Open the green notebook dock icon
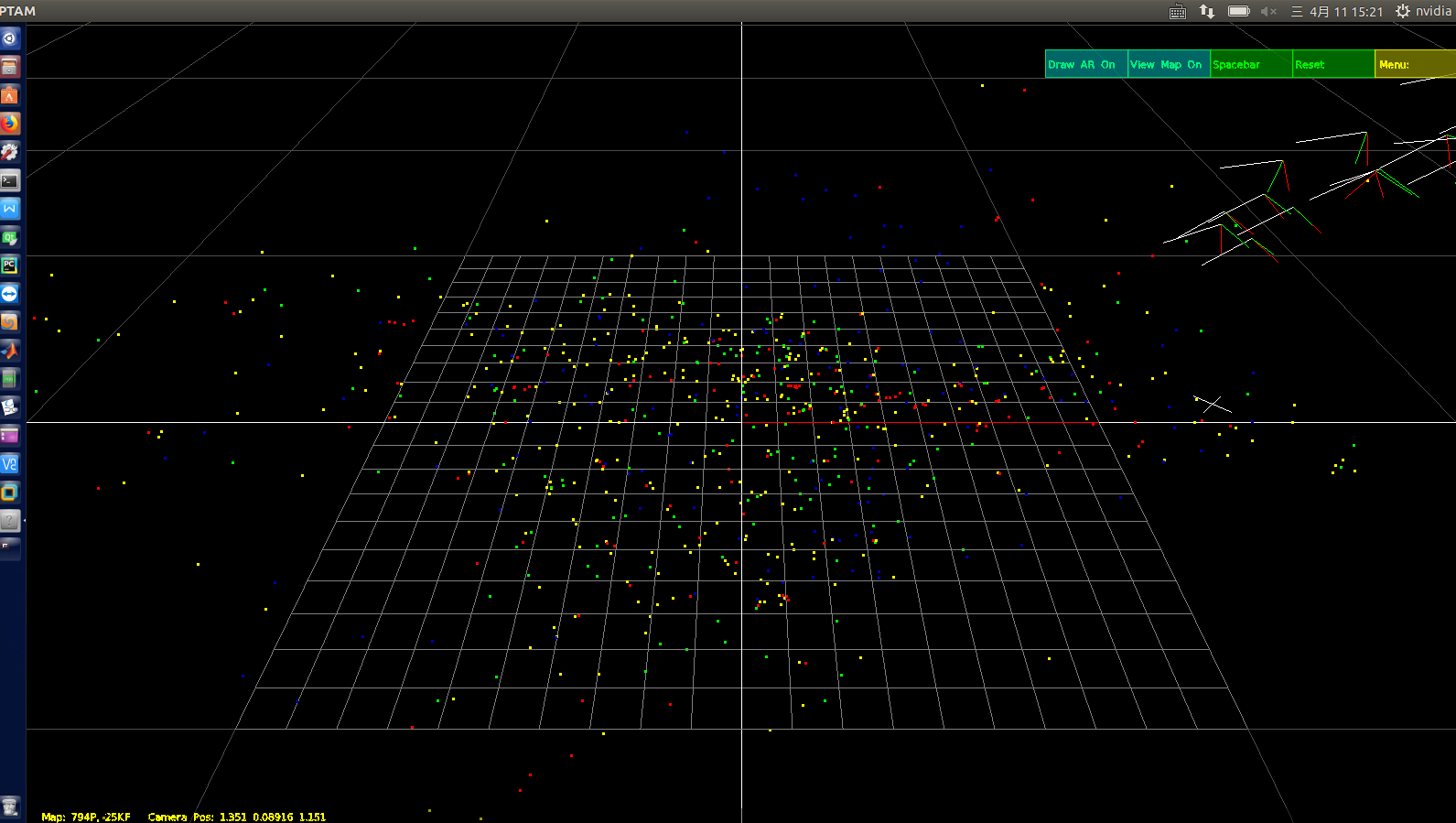The image size is (1456, 823). [x=9, y=379]
